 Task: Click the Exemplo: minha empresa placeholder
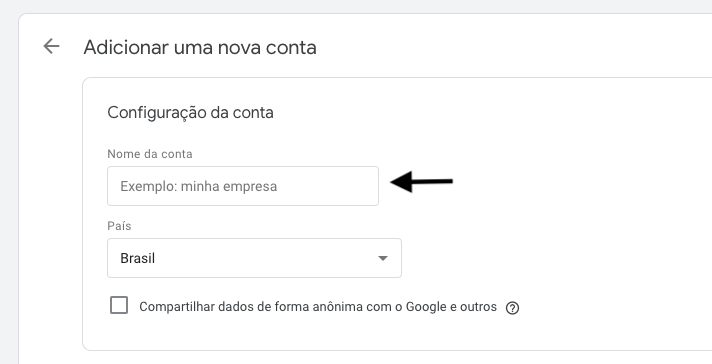click(198, 187)
